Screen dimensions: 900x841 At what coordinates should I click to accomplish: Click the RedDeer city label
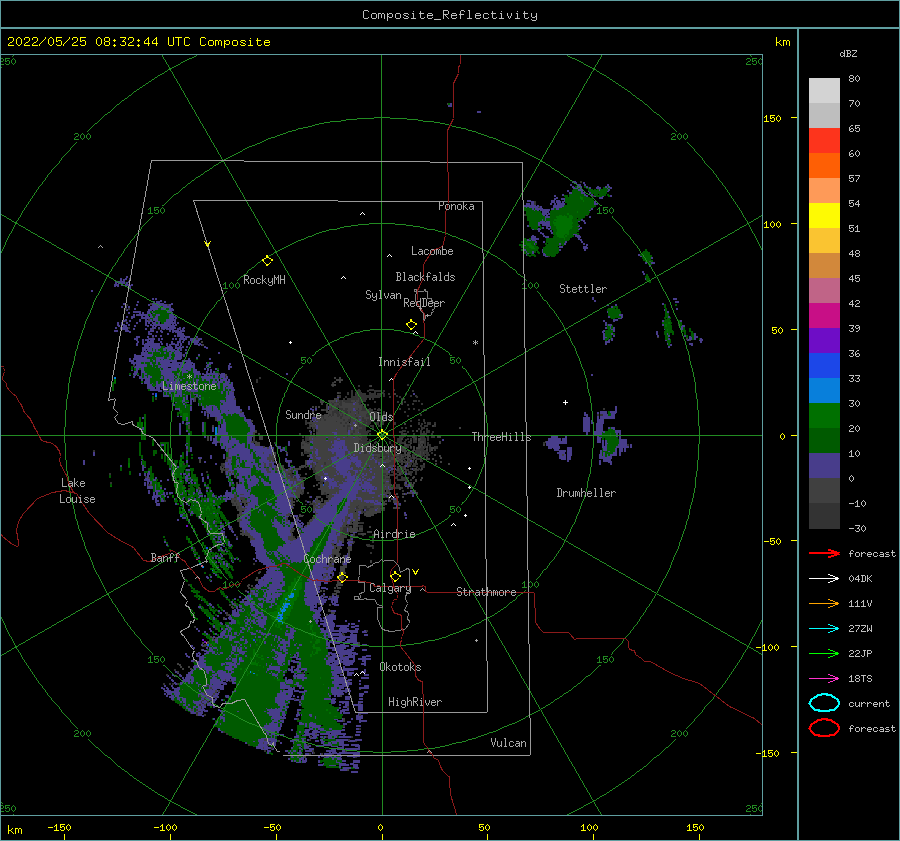424,303
